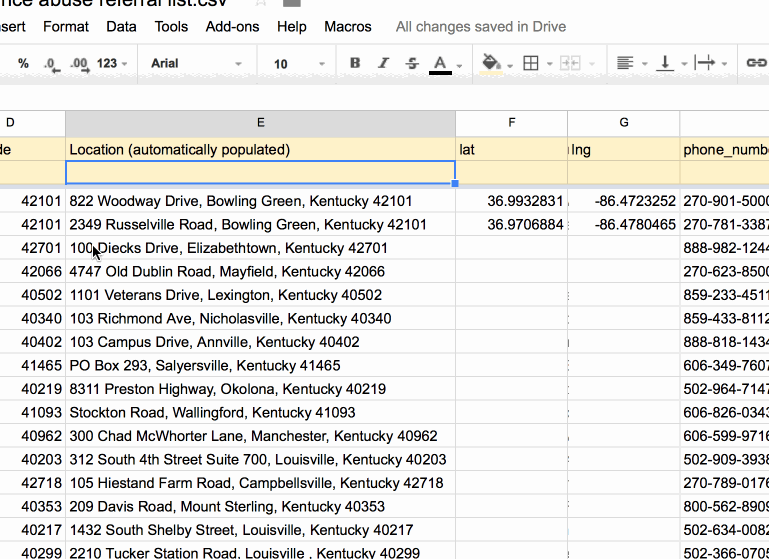Select cell '1432 South Shelby Street, Louisville'
769x559 pixels.
pyautogui.click(x=260, y=531)
